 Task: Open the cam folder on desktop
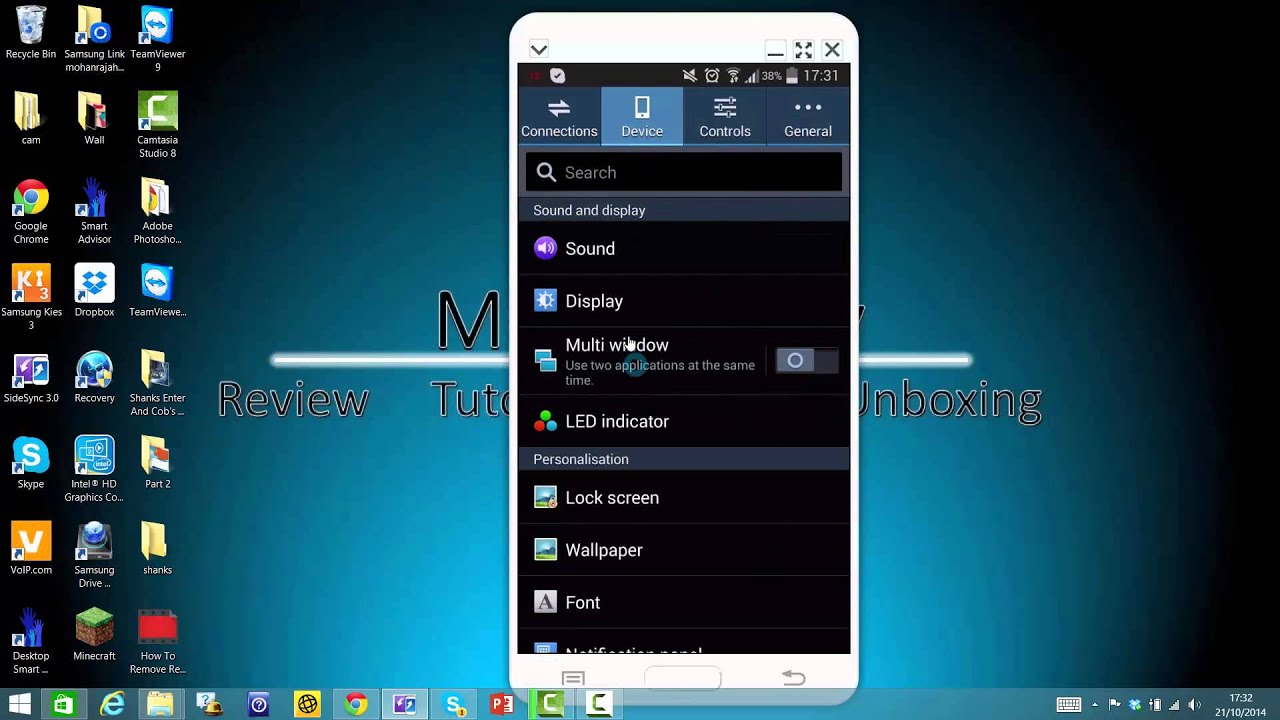pyautogui.click(x=31, y=119)
